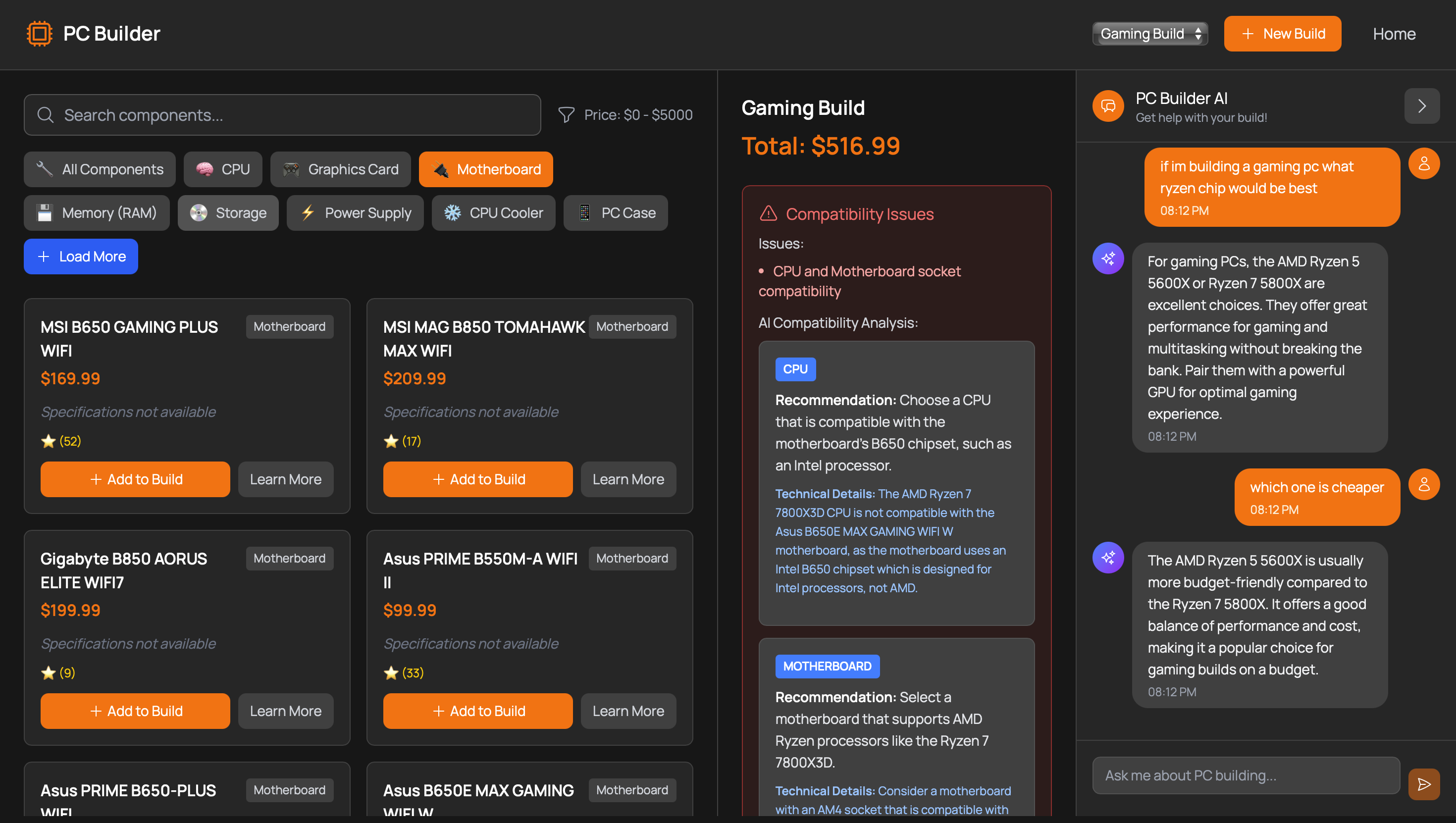Click the user avatar beside 'which one is cheaper'
Viewport: 1456px width, 823px height.
[x=1423, y=484]
